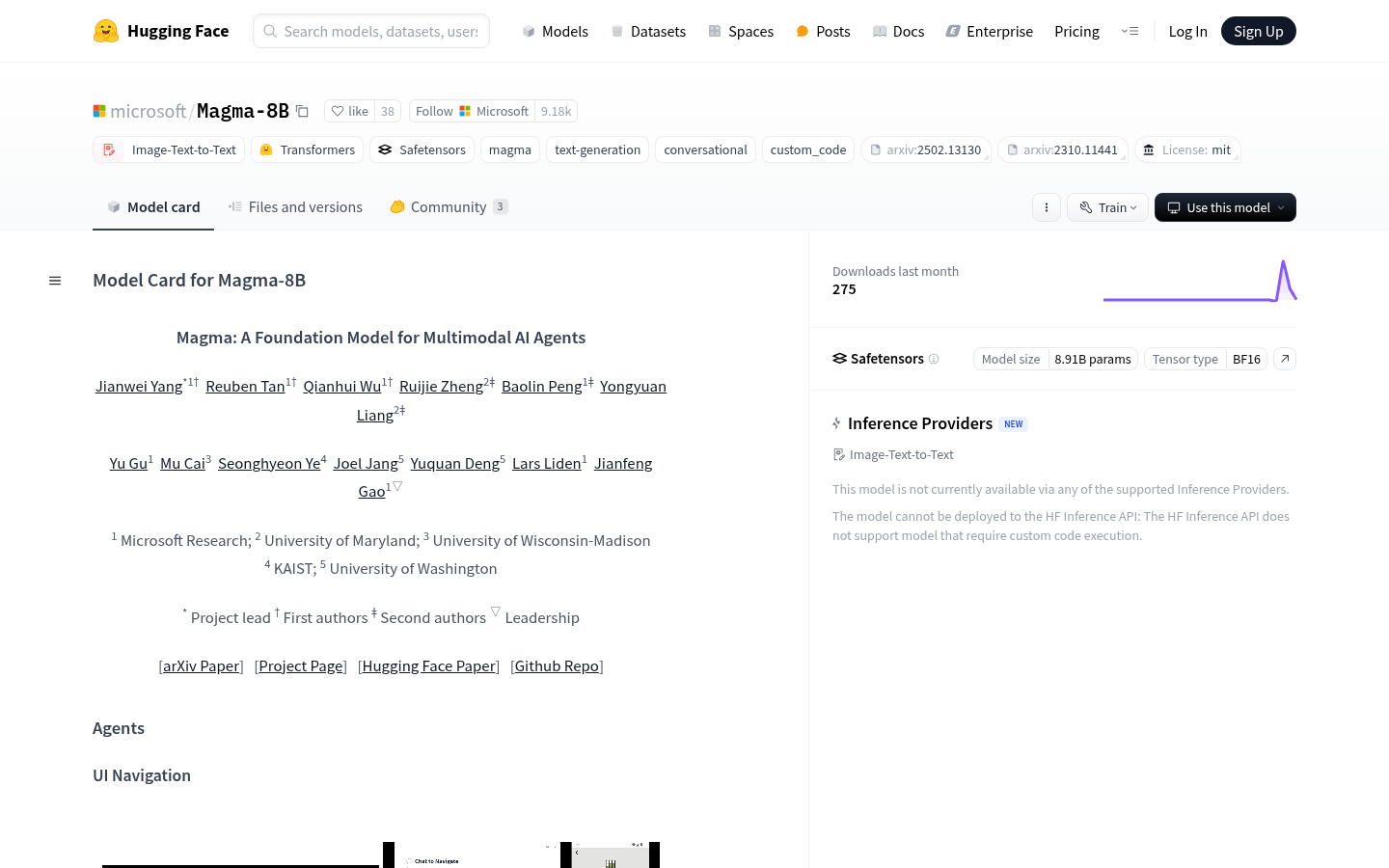This screenshot has width=1389, height=868.
Task: Open Safetensors viewer arrow icon
Action: pyautogui.click(x=1285, y=359)
